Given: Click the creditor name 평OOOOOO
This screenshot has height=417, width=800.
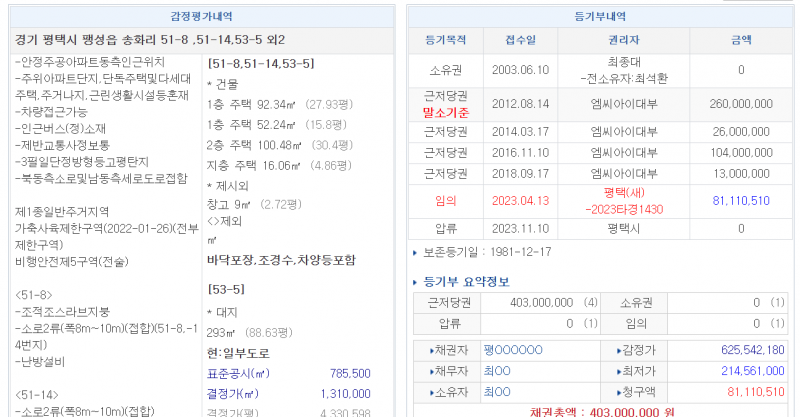Looking at the screenshot, I should click(x=512, y=350).
